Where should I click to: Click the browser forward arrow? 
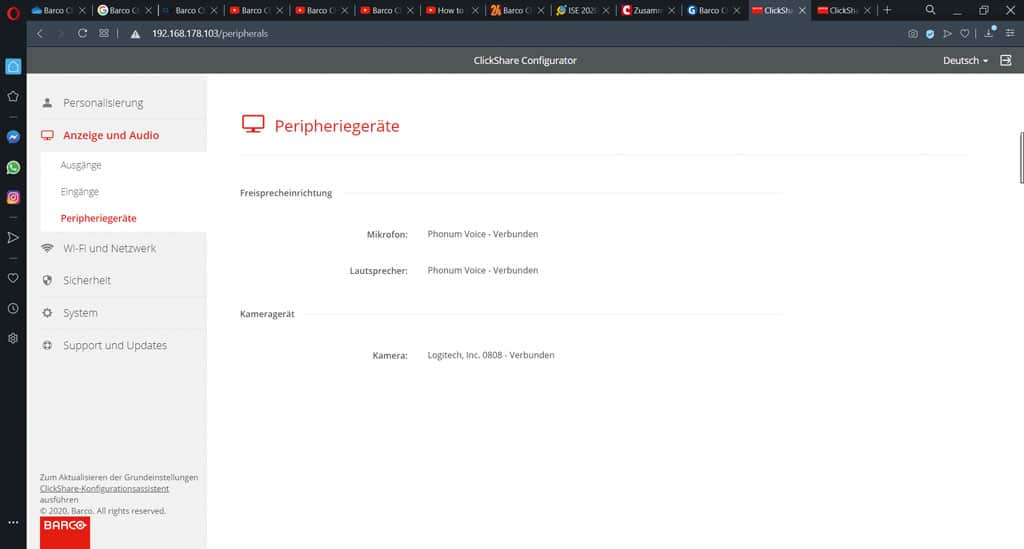(x=61, y=33)
